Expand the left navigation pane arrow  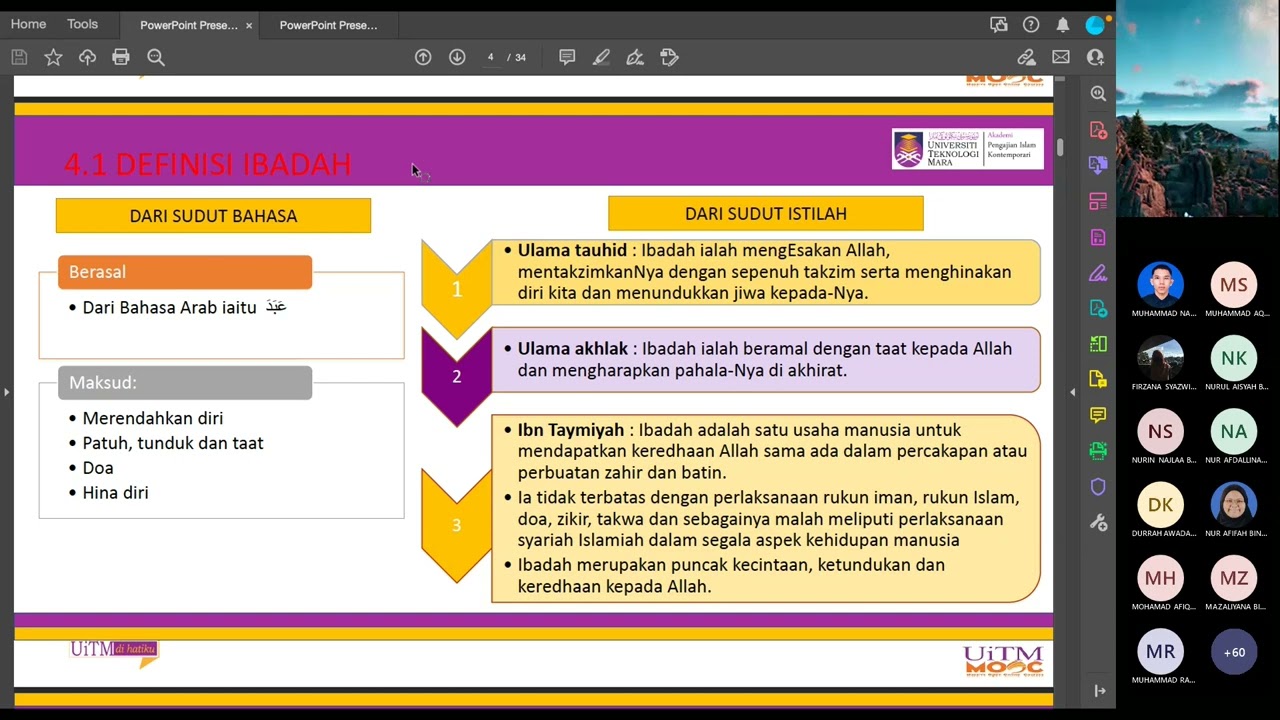[6, 392]
